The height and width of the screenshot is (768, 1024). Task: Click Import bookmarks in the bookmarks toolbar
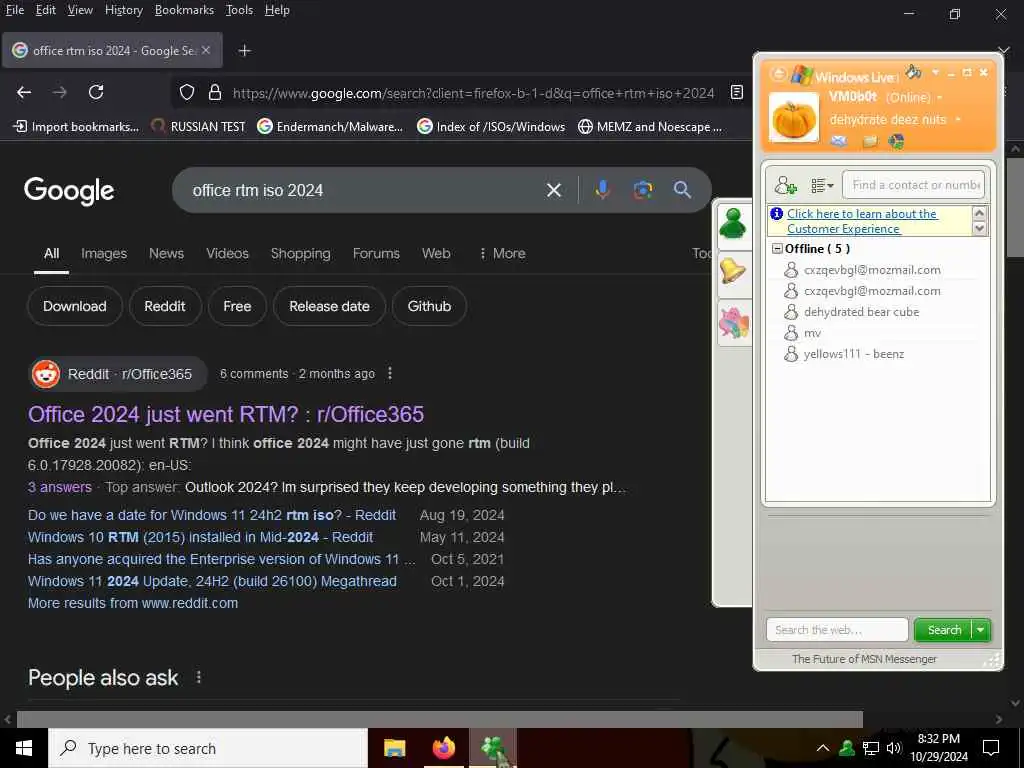tap(76, 127)
